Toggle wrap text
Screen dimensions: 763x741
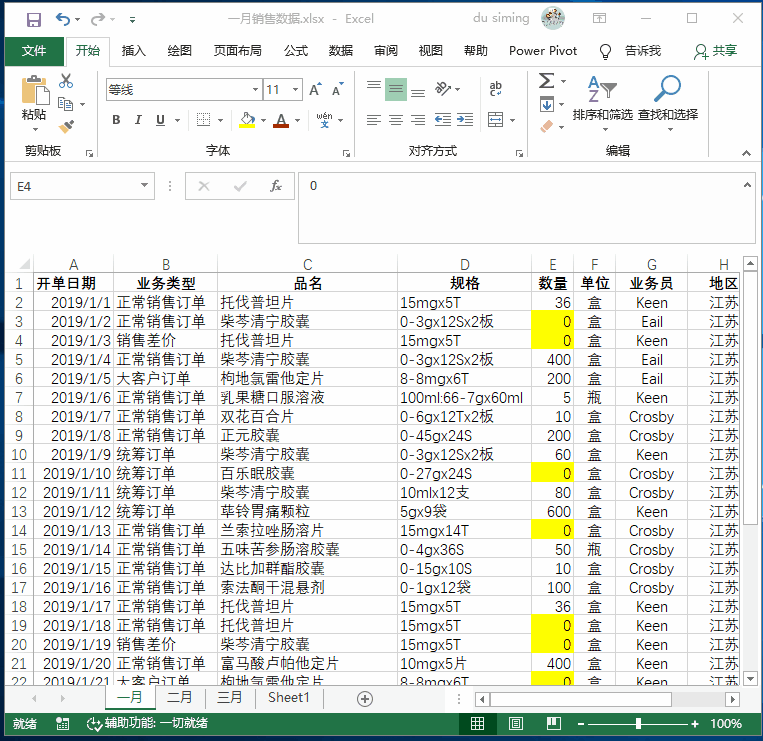[495, 89]
